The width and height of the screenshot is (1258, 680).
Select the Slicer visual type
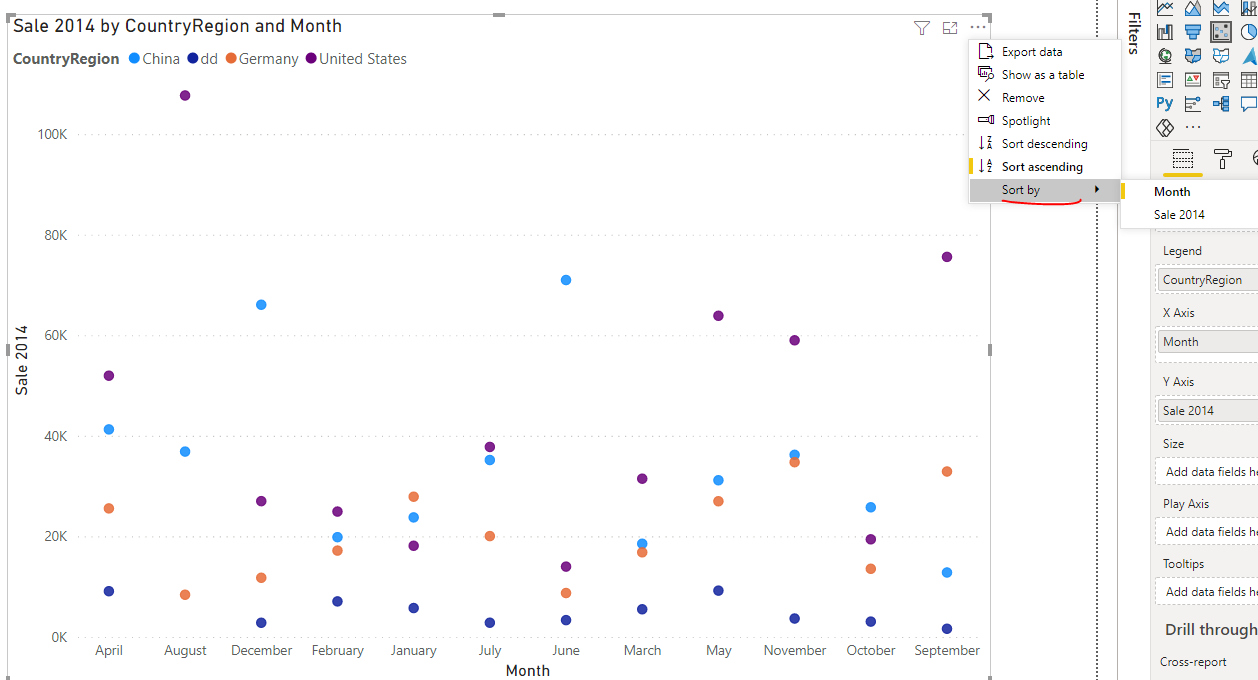[1221, 80]
